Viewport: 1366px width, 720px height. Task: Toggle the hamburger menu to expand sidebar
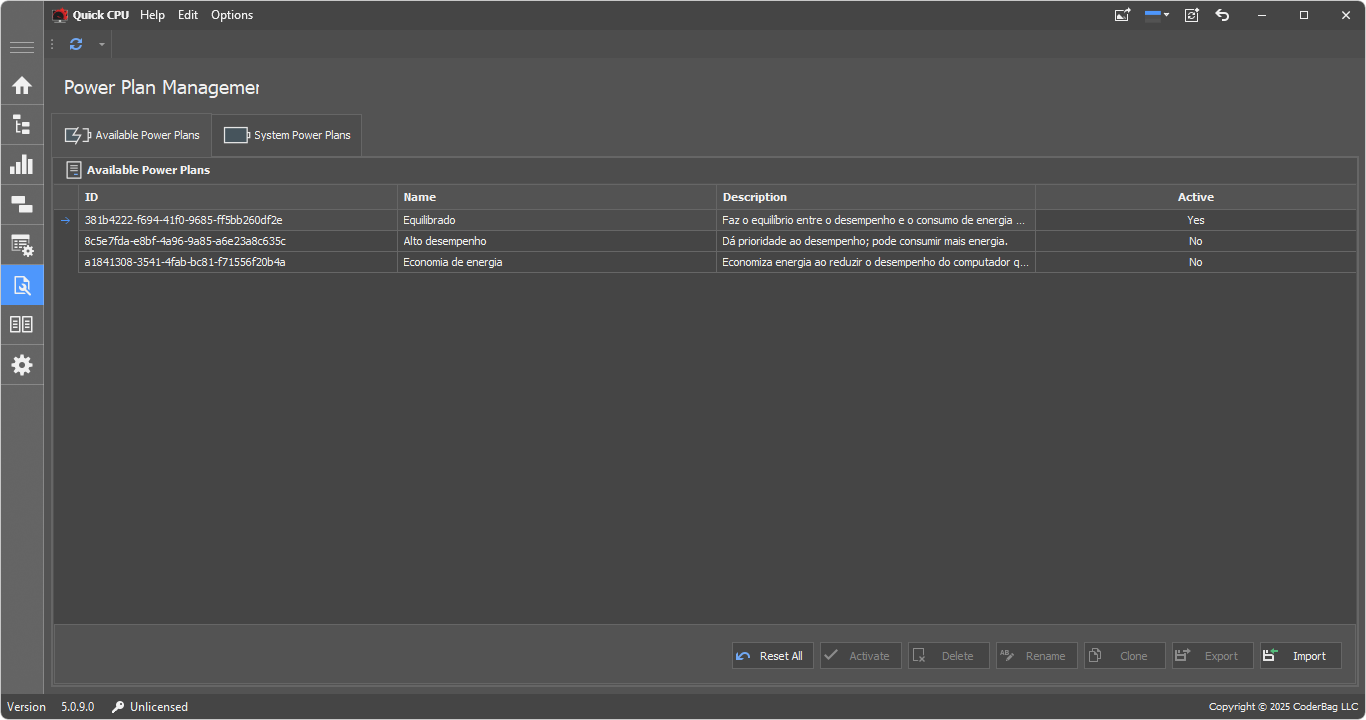tap(22, 47)
